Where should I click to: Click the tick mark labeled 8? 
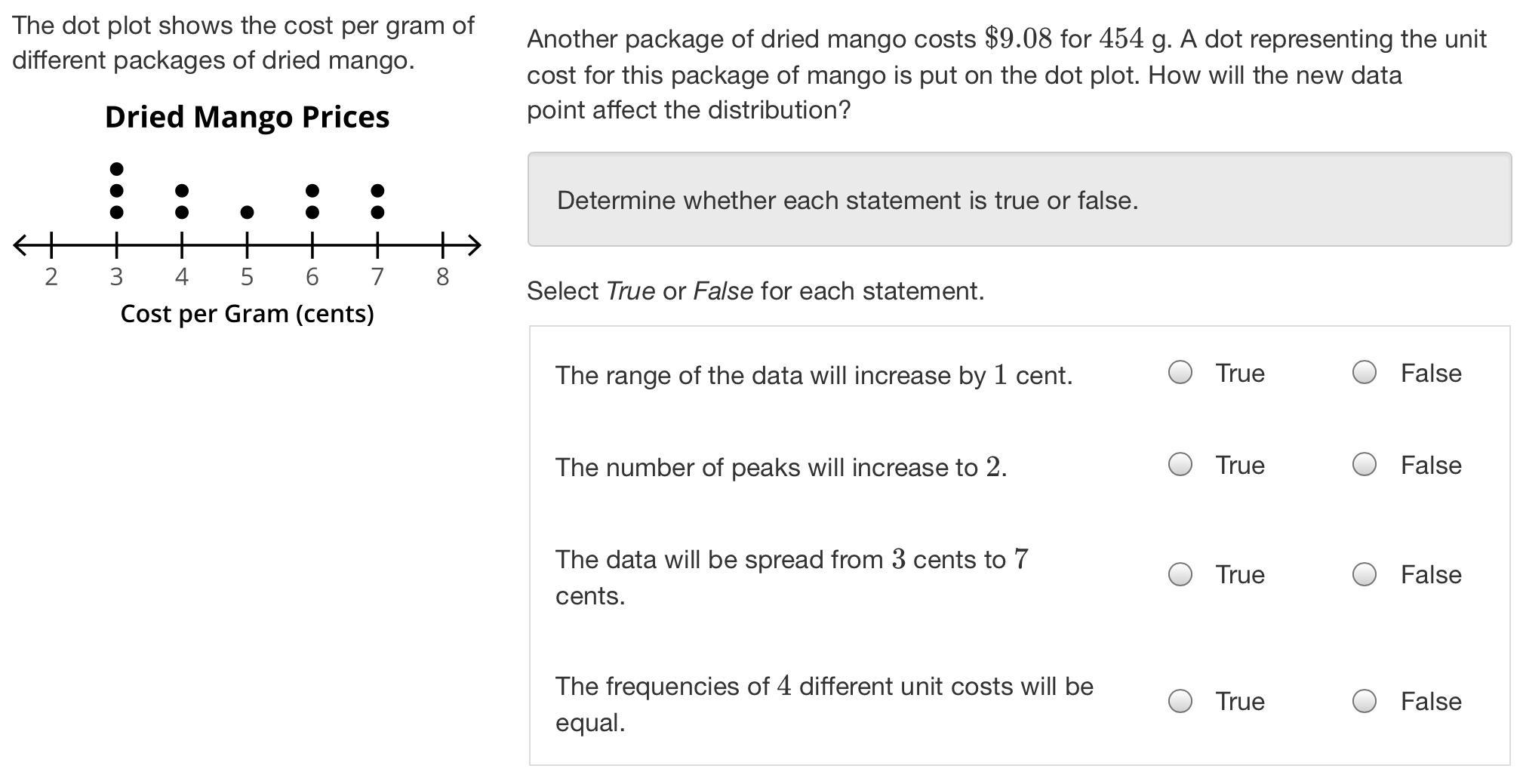(442, 244)
